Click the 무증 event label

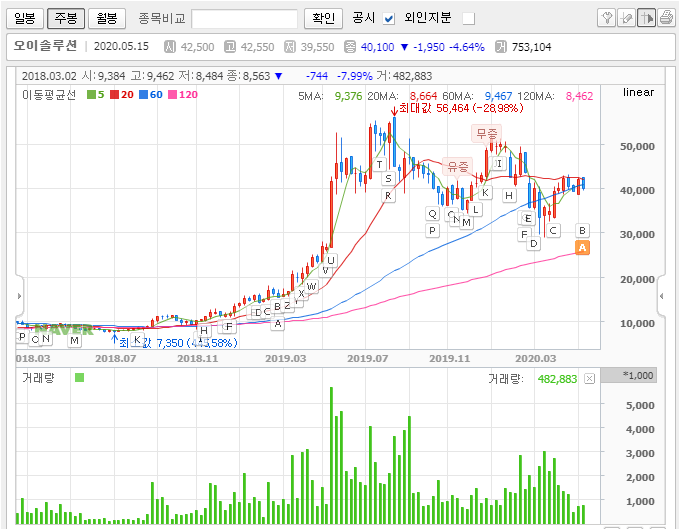487,133
